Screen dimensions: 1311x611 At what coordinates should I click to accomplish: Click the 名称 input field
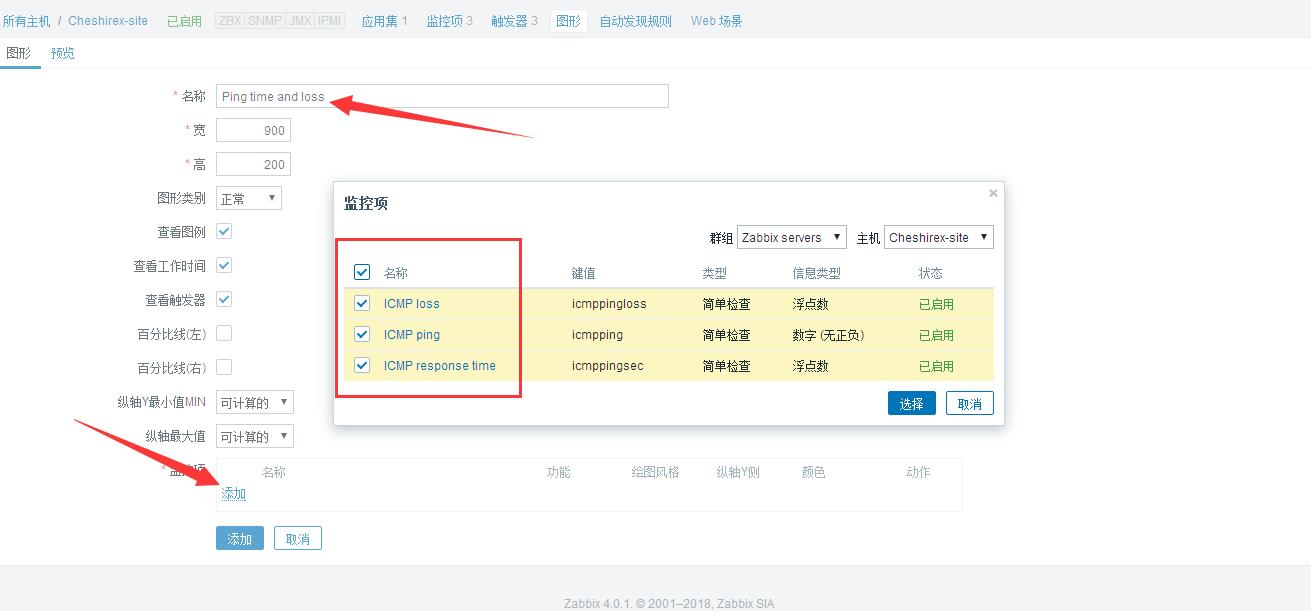[442, 96]
